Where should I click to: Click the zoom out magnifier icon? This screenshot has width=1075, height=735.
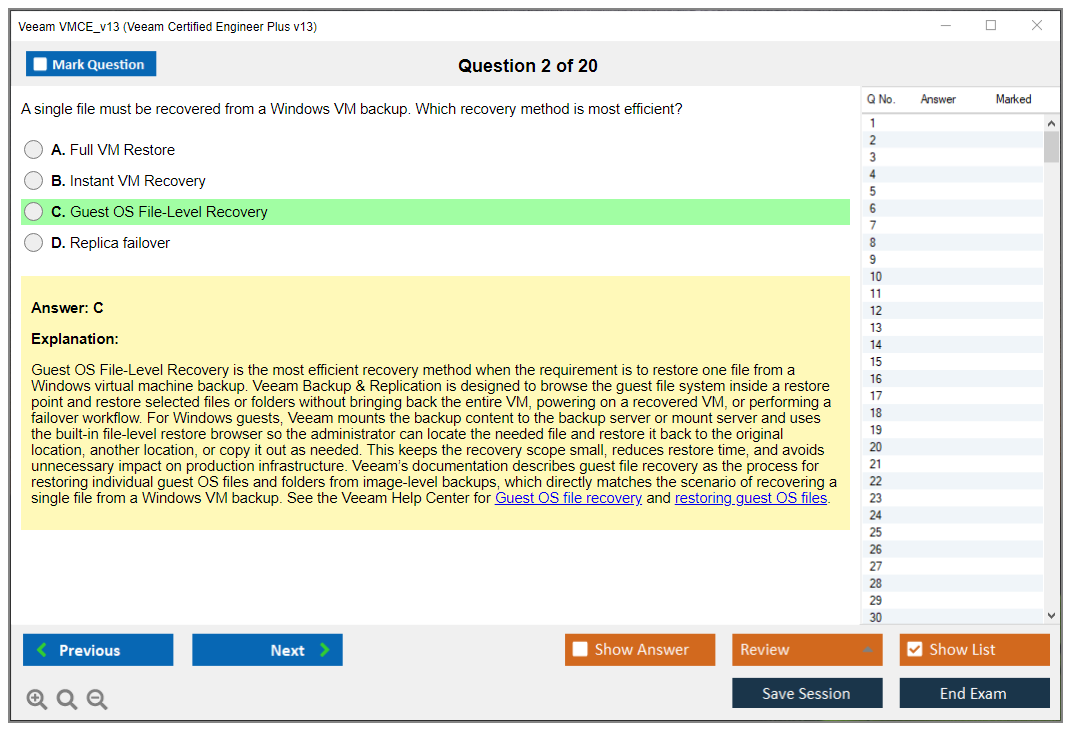tap(97, 699)
